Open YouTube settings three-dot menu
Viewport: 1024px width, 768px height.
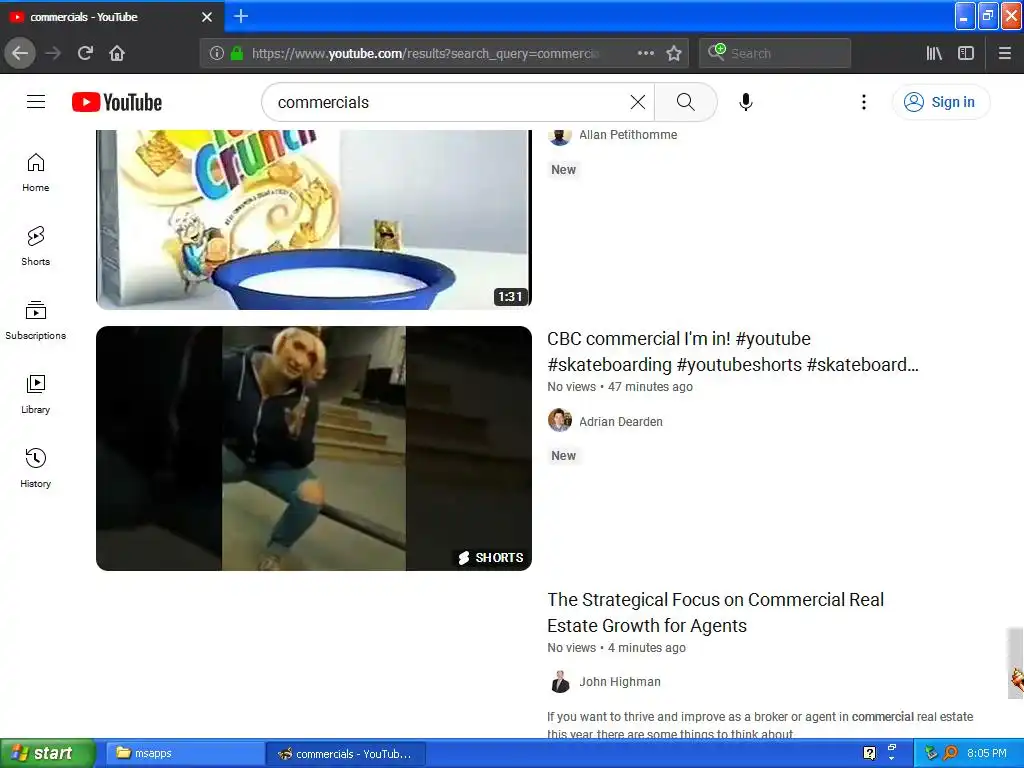click(863, 102)
